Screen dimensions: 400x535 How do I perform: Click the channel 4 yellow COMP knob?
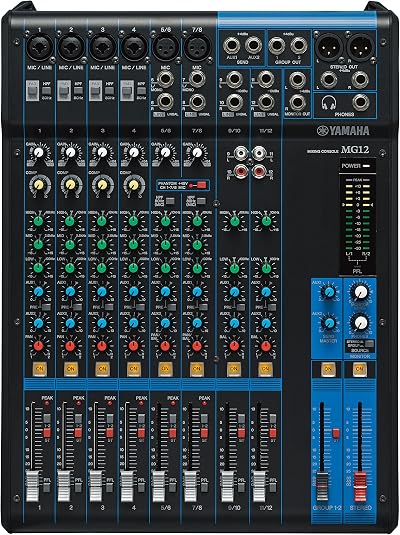point(134,185)
